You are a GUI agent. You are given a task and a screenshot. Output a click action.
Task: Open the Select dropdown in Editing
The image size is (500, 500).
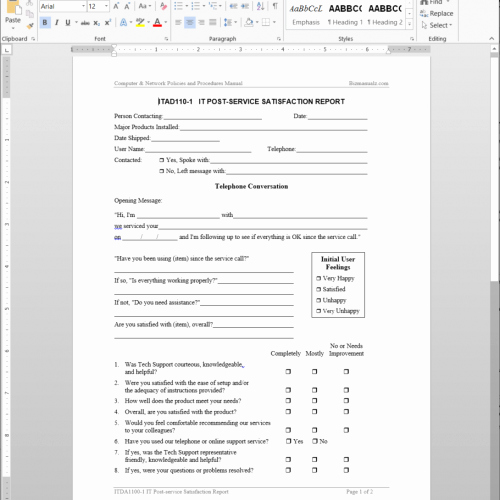[x=436, y=25]
